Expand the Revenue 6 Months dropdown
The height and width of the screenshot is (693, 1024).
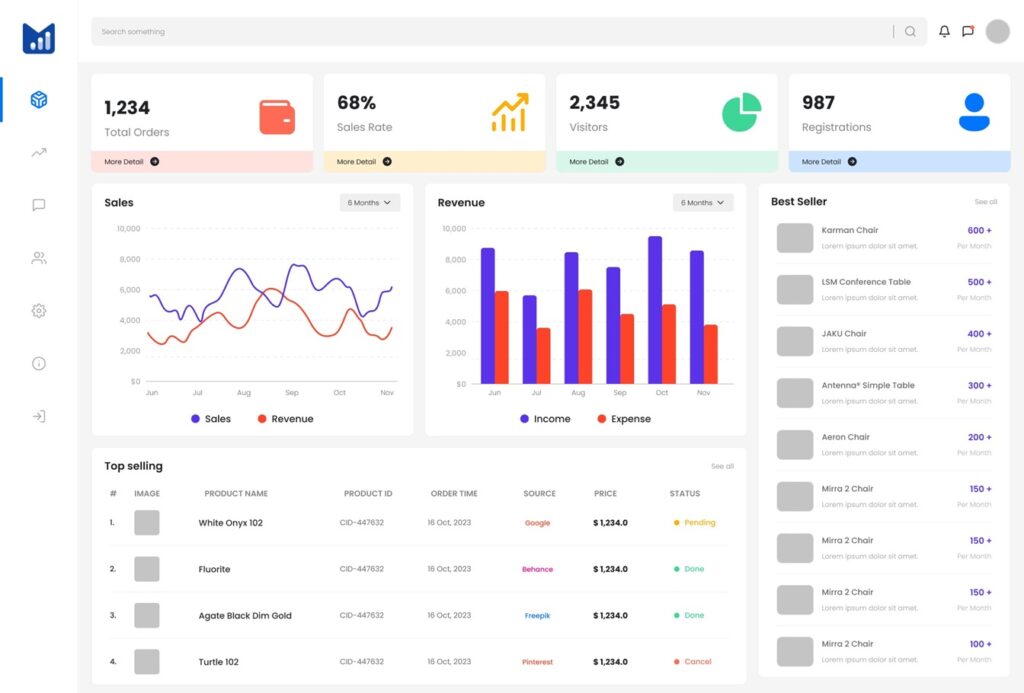703,203
